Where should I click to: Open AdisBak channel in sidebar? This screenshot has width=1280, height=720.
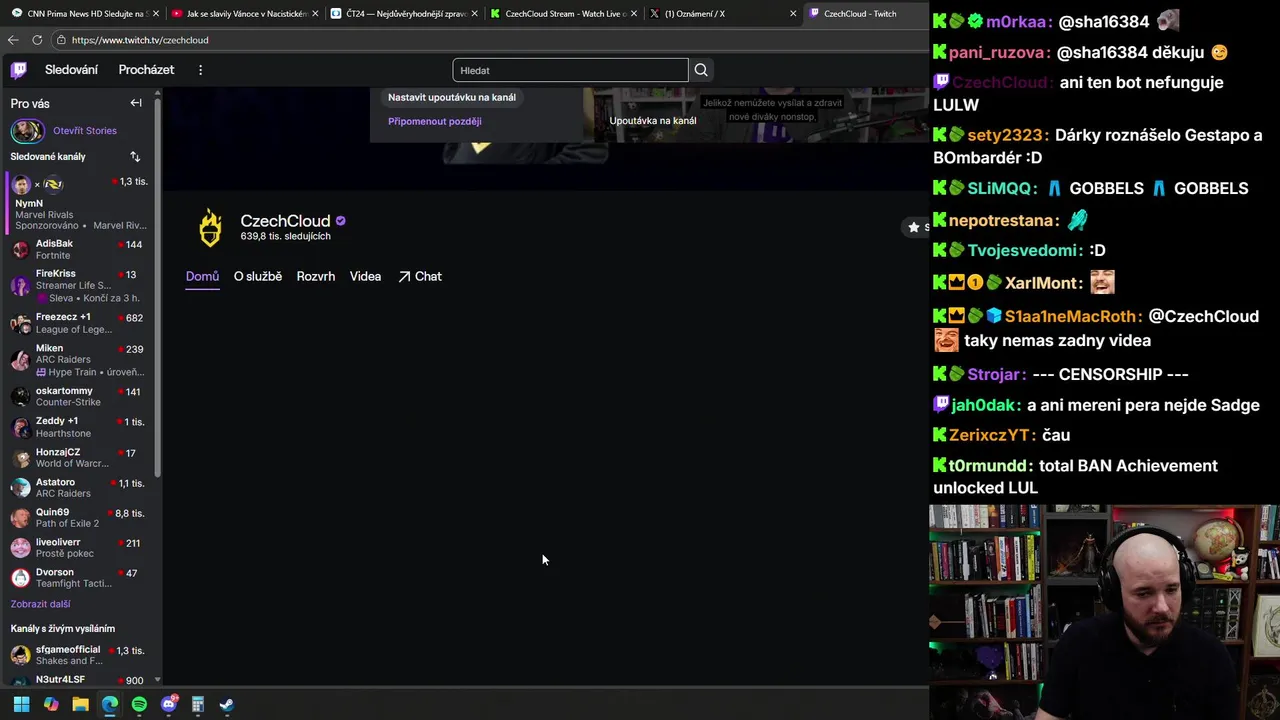tap(80, 249)
